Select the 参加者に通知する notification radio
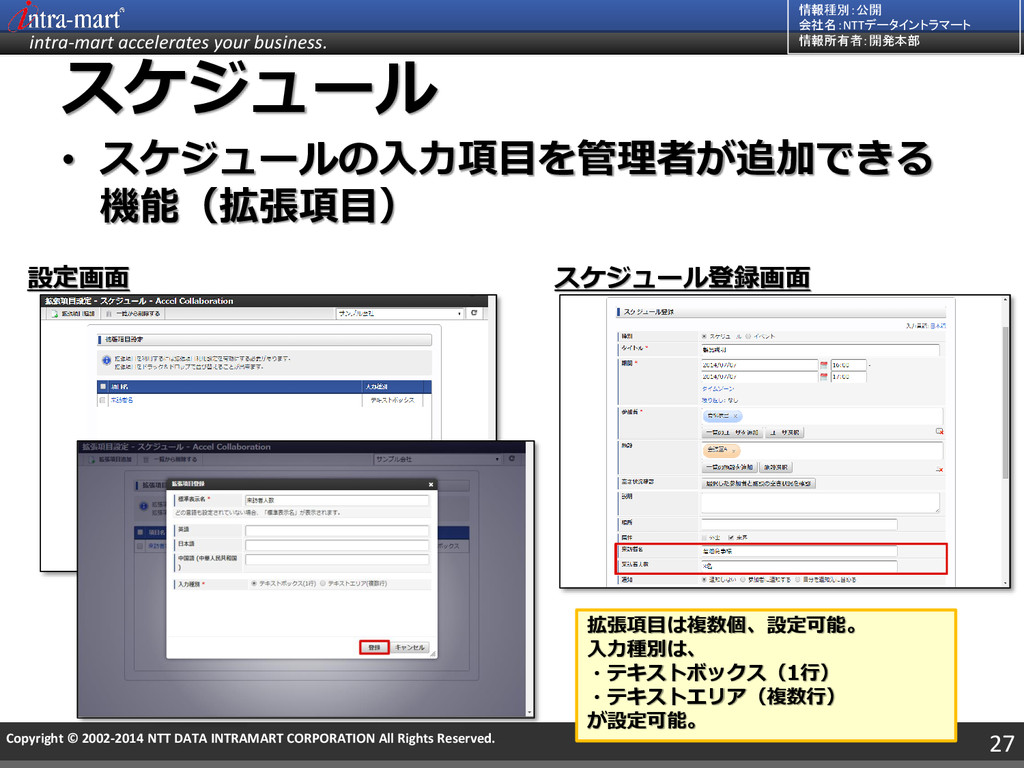This screenshot has width=1024, height=768. tap(743, 579)
